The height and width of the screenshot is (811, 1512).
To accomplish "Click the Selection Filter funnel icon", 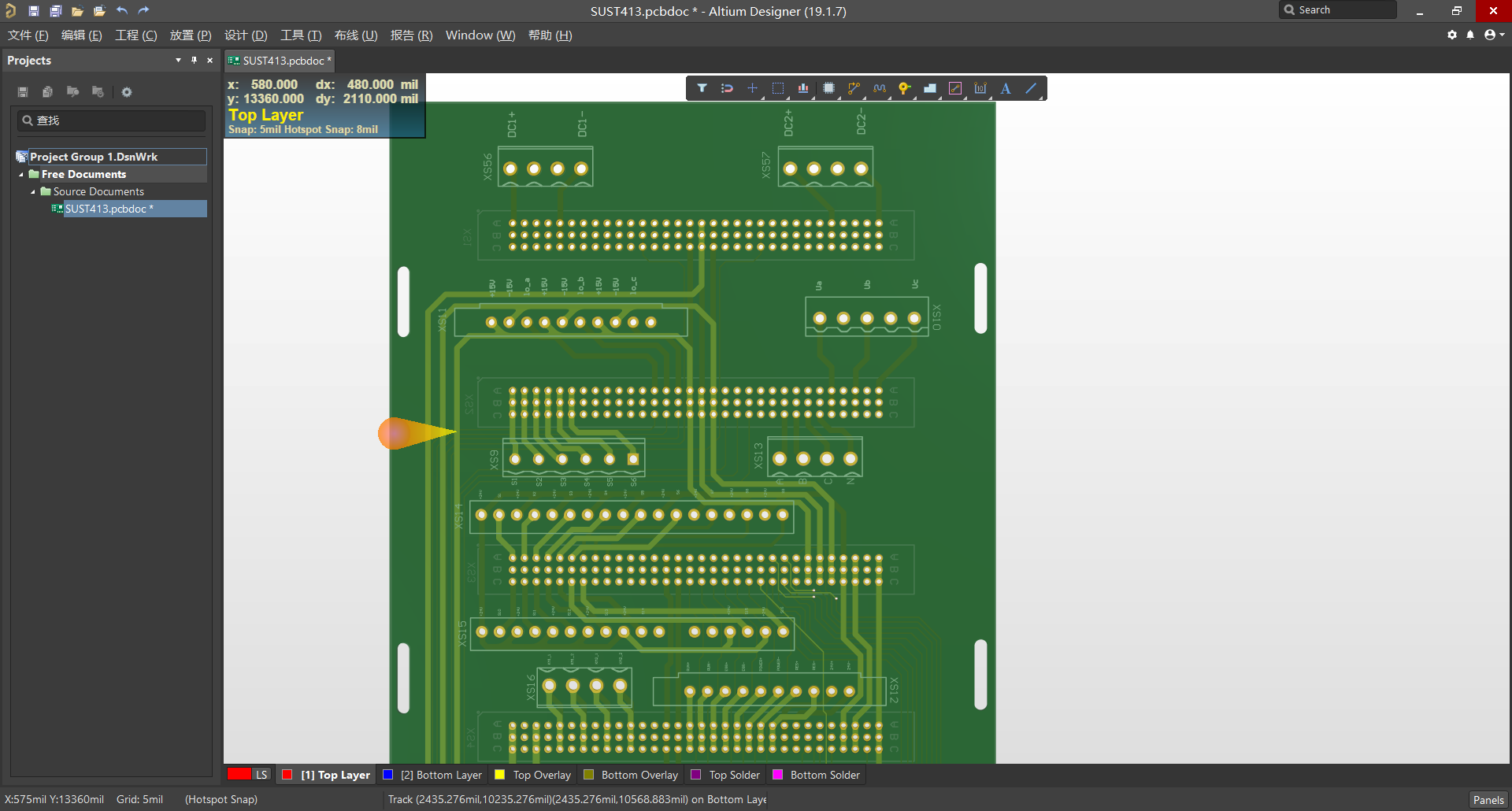I will click(702, 88).
